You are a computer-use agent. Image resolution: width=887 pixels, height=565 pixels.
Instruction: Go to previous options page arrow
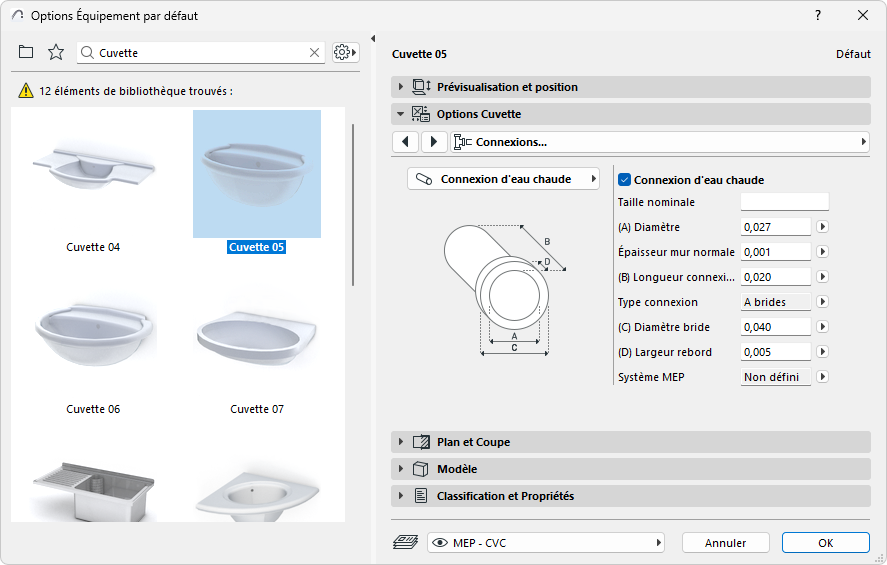point(405,142)
